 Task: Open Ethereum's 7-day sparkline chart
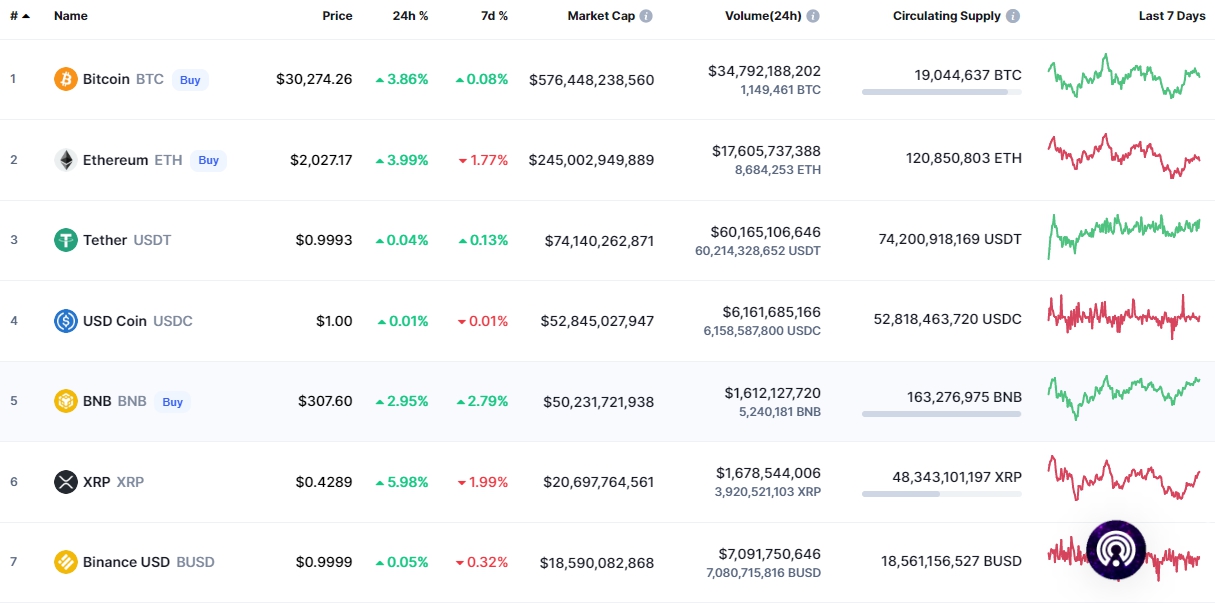[x=1124, y=156]
